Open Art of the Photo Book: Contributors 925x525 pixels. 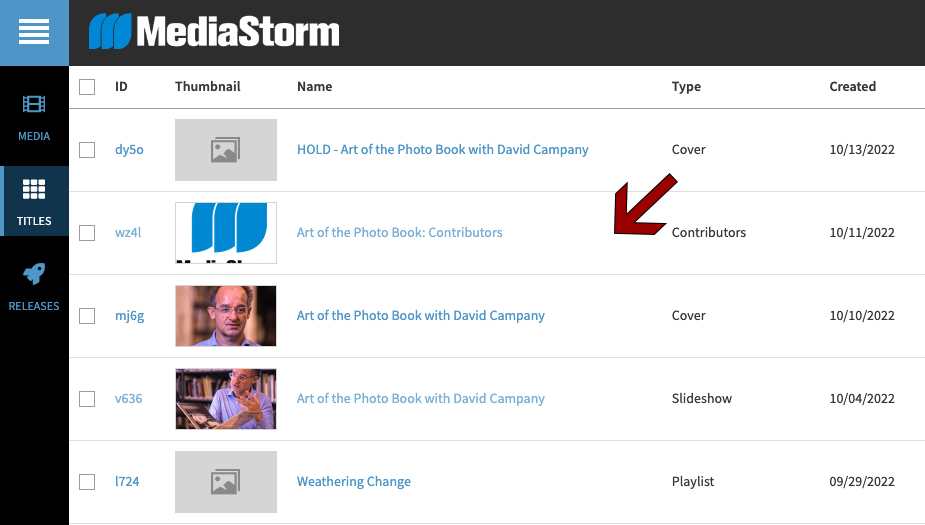click(x=399, y=233)
